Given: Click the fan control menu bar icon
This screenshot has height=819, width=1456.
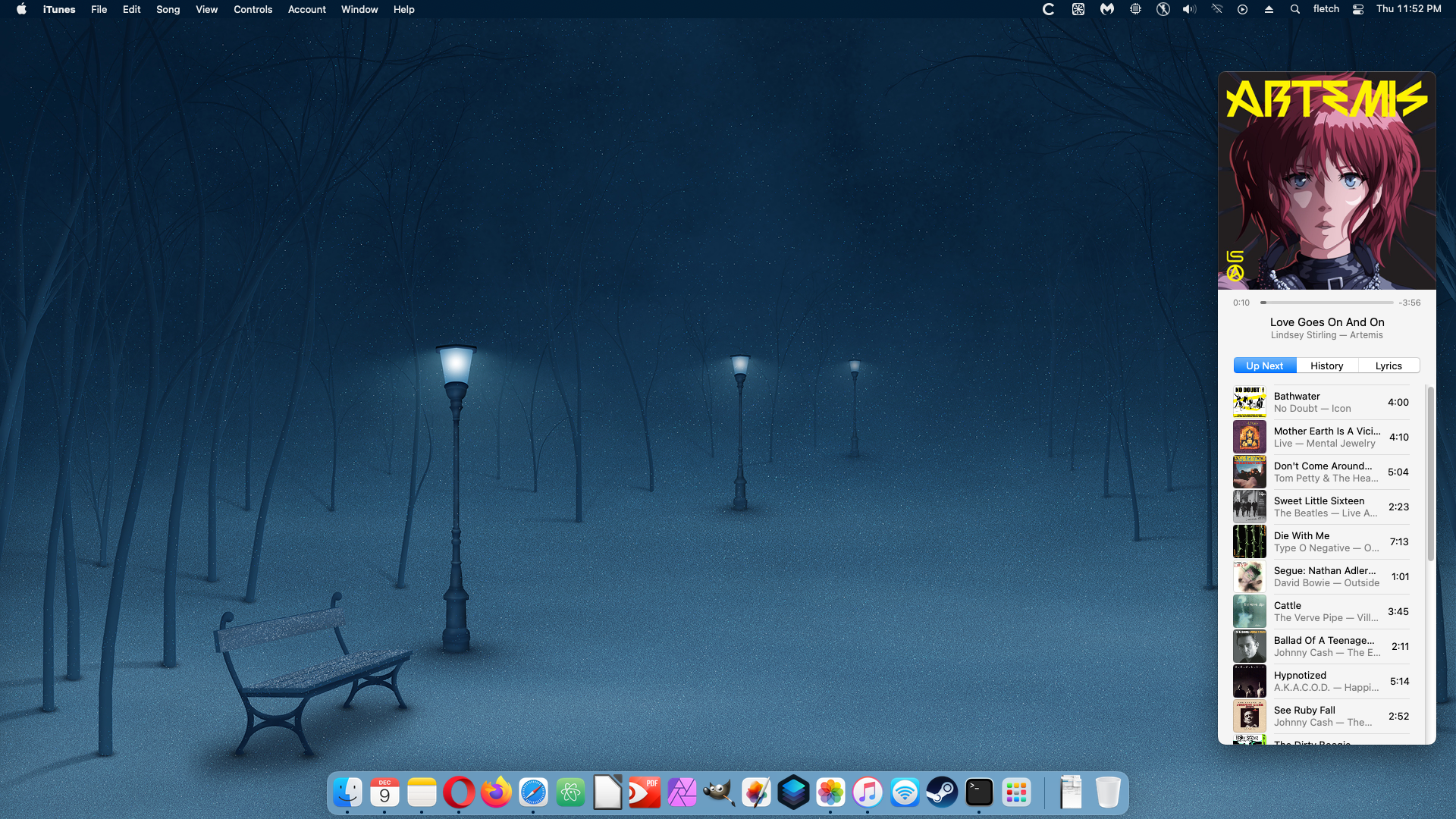Looking at the screenshot, I should click(1078, 9).
